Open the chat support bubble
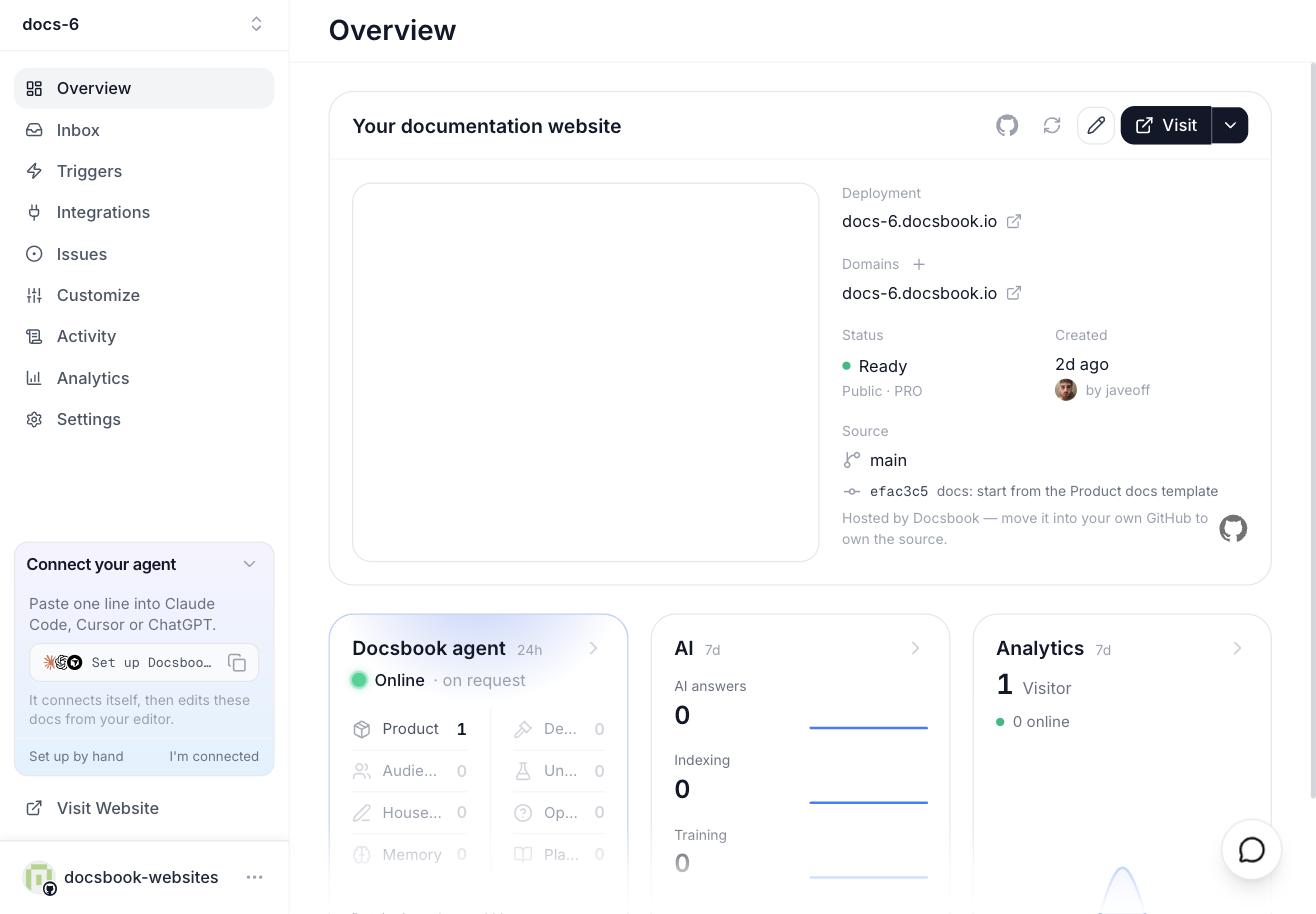 (x=1252, y=850)
